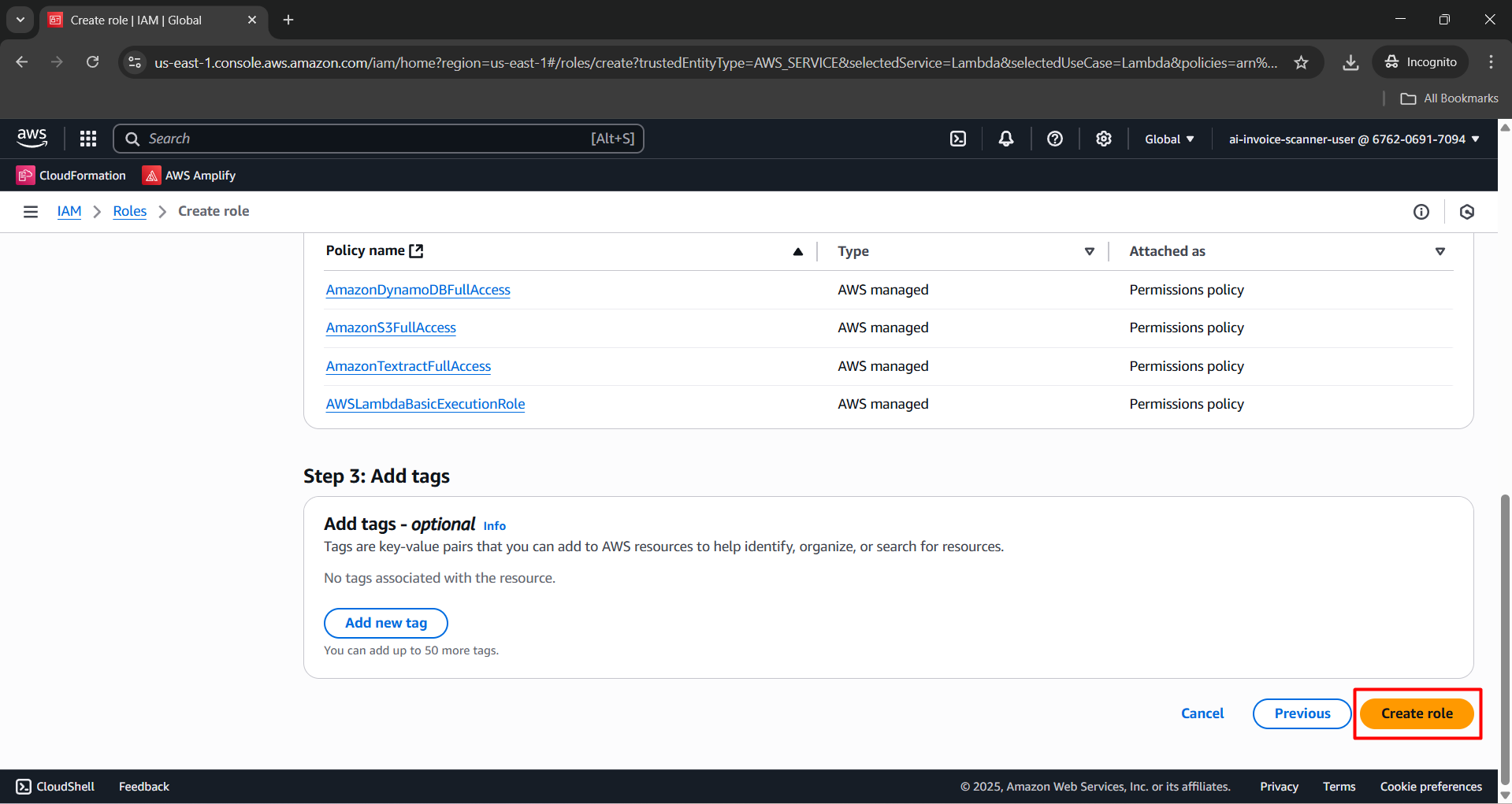Open the info panel circle icon
1512x804 pixels.
click(1421, 211)
